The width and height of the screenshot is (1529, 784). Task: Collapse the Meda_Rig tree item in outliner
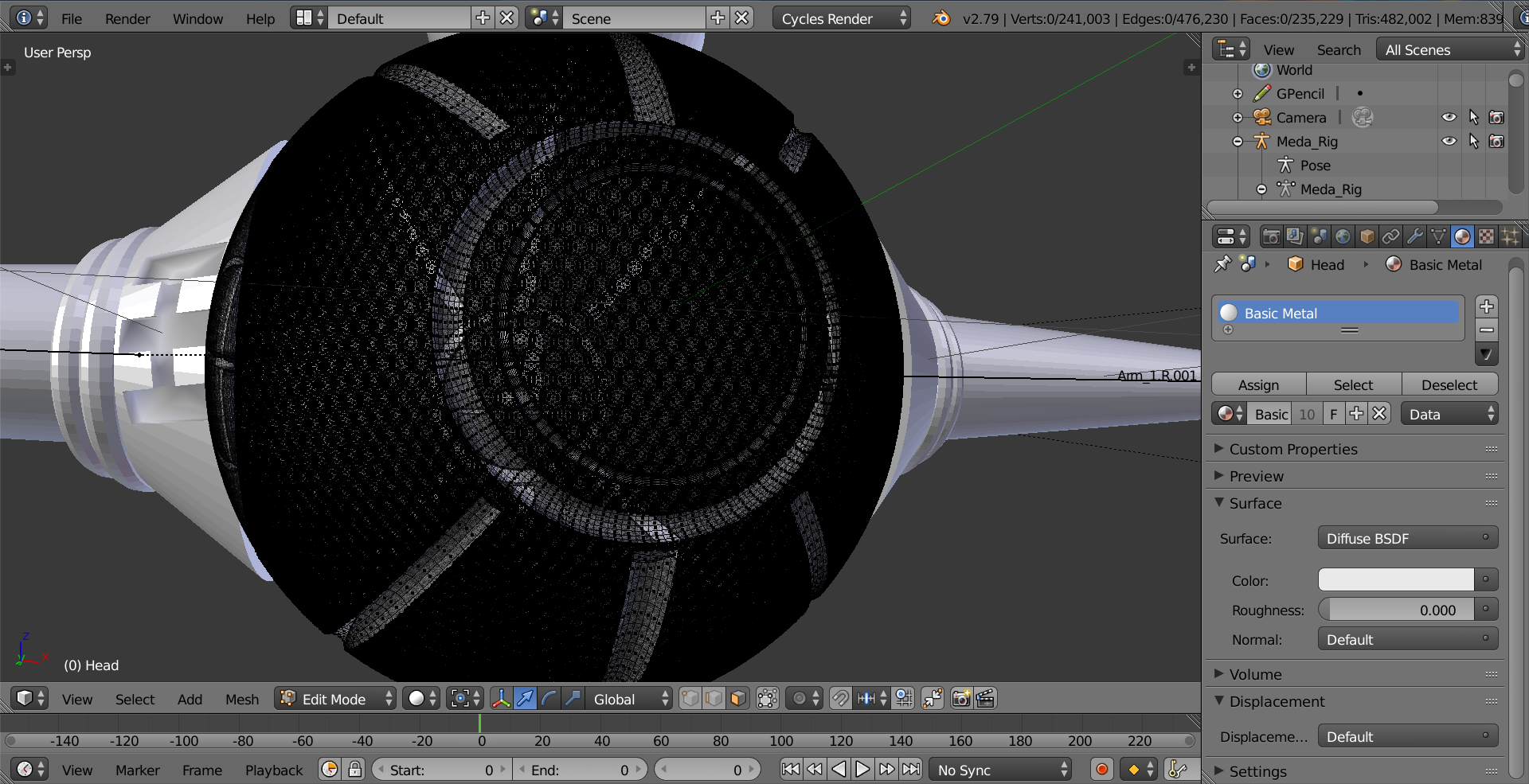pyautogui.click(x=1238, y=142)
